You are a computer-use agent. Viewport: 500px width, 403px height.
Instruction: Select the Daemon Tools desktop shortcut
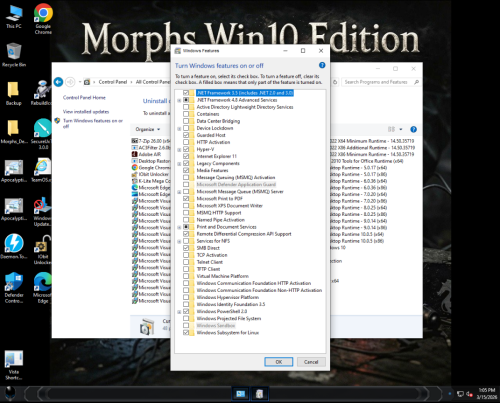(x=14, y=247)
